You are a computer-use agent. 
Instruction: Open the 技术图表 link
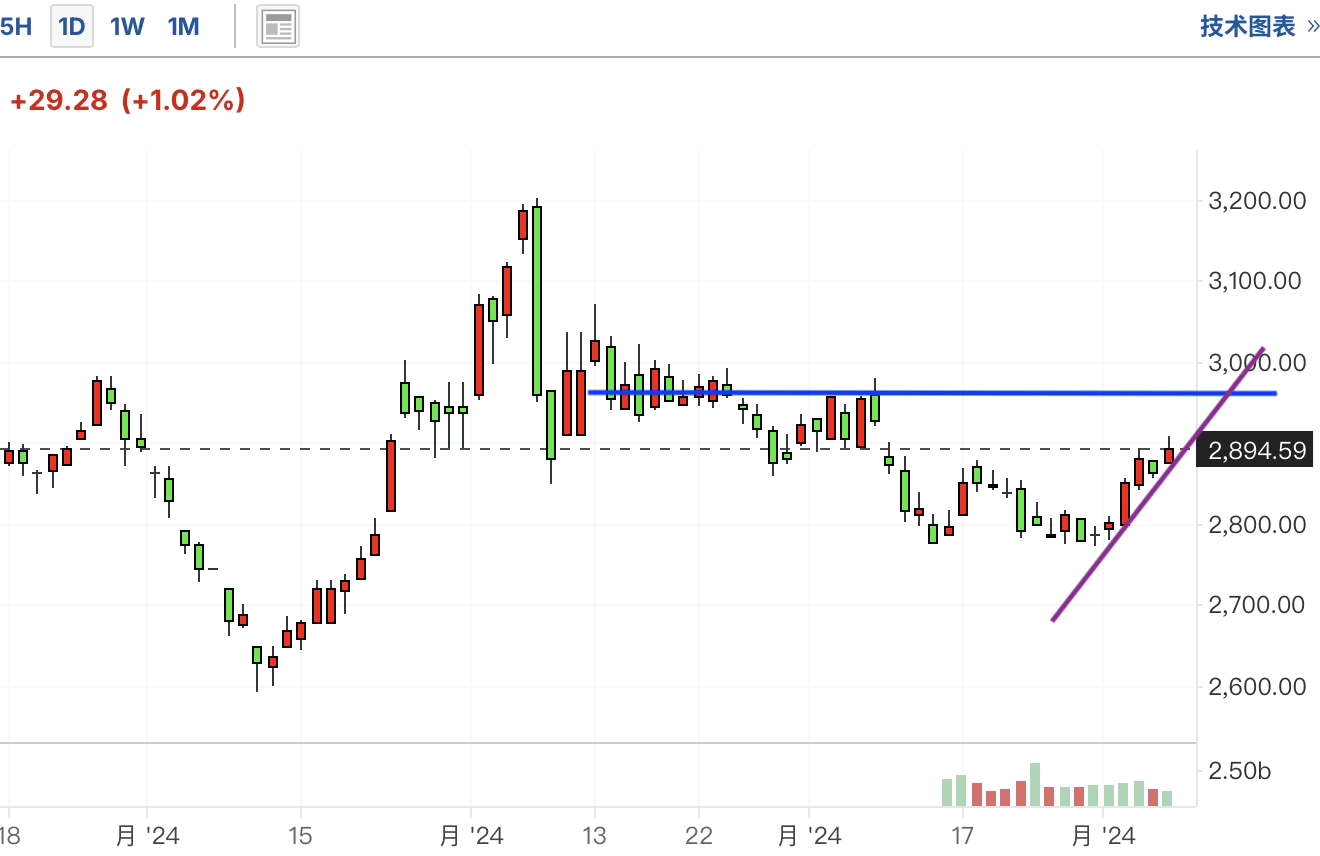pos(1259,27)
